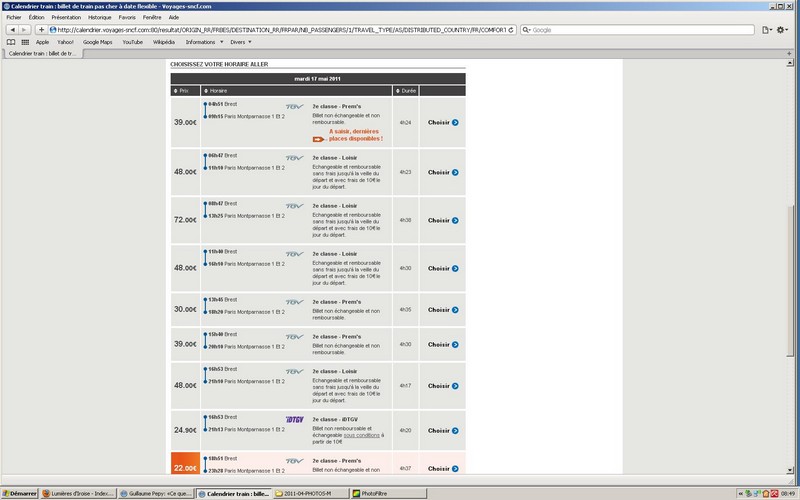Open the Safari settings gear menu
The height and width of the screenshot is (500, 800).
tap(781, 30)
